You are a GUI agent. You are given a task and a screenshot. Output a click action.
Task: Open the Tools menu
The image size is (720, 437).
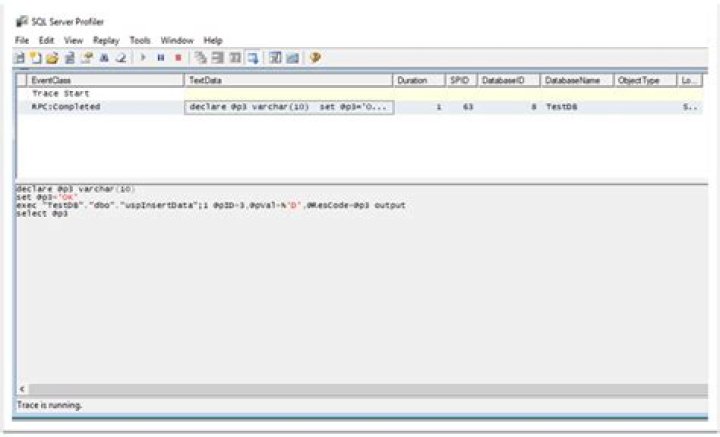(140, 40)
